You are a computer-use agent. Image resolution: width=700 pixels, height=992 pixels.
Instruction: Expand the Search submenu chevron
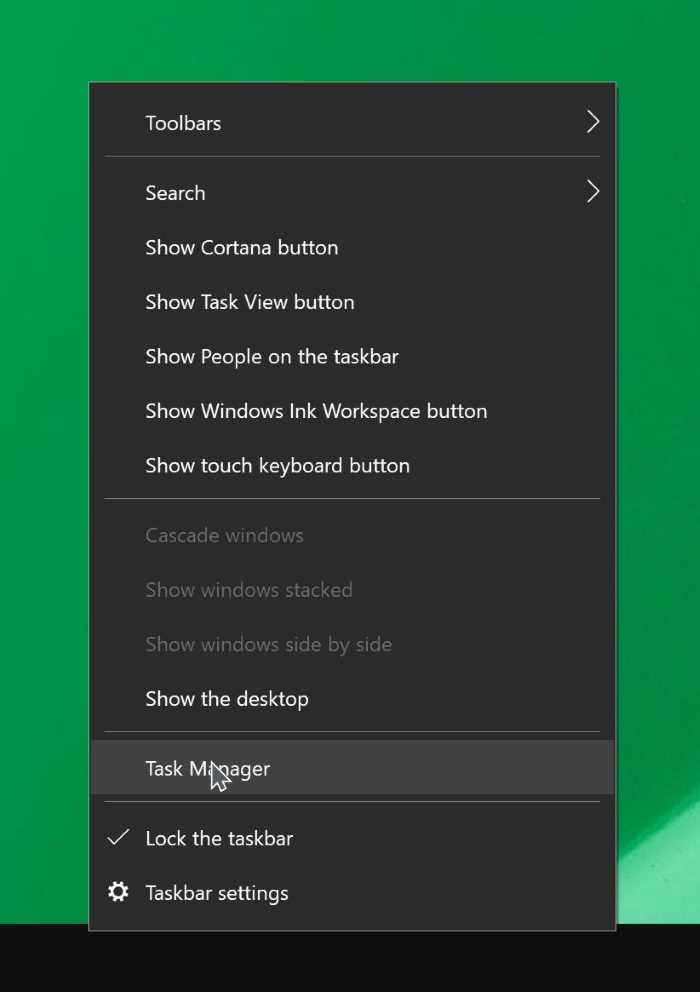pyautogui.click(x=592, y=192)
